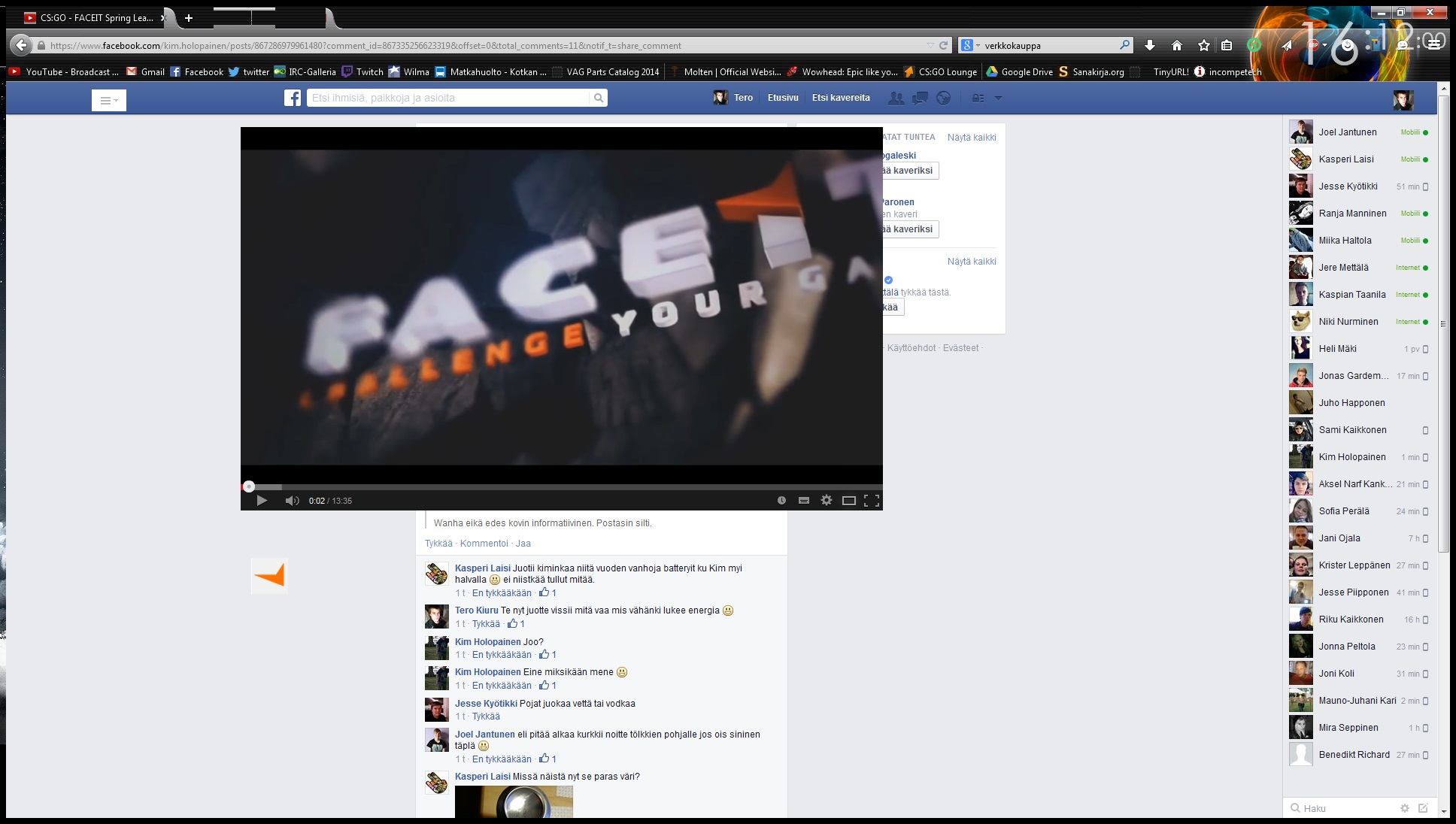Viewport: 1456px width, 824px height.
Task: Open the image thumbnail in Kasperi's comment
Action: pyautogui.click(x=514, y=801)
